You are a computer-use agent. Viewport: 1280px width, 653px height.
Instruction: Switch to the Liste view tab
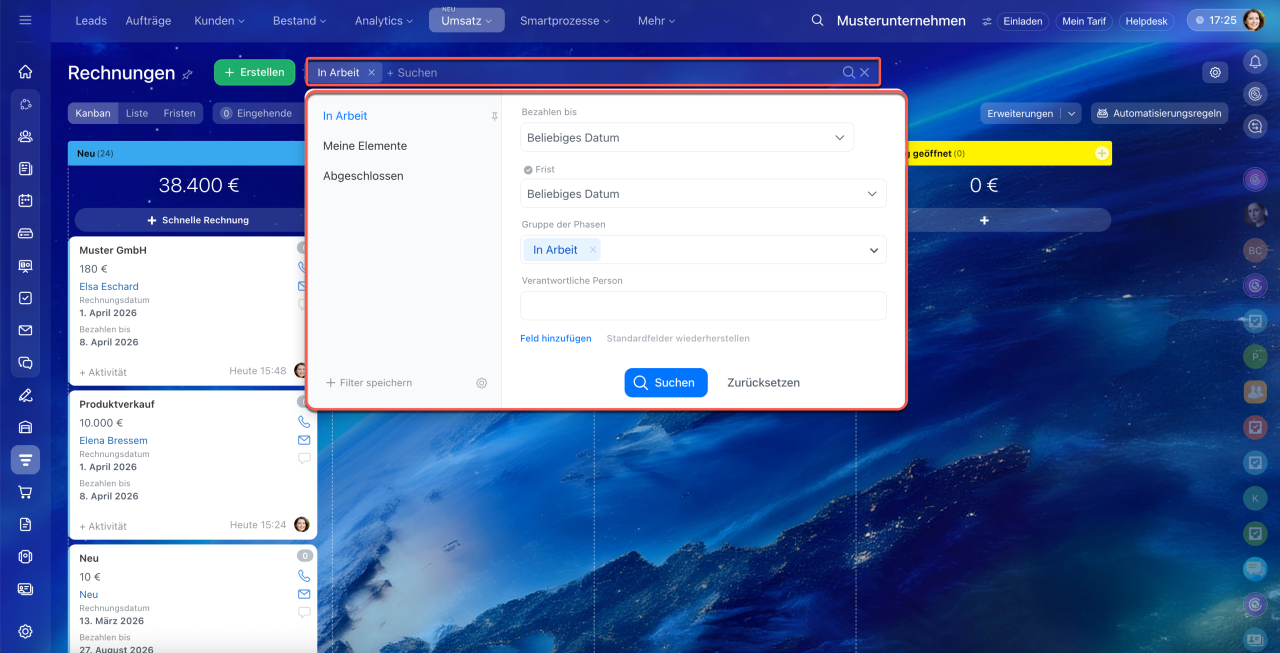[x=137, y=113]
